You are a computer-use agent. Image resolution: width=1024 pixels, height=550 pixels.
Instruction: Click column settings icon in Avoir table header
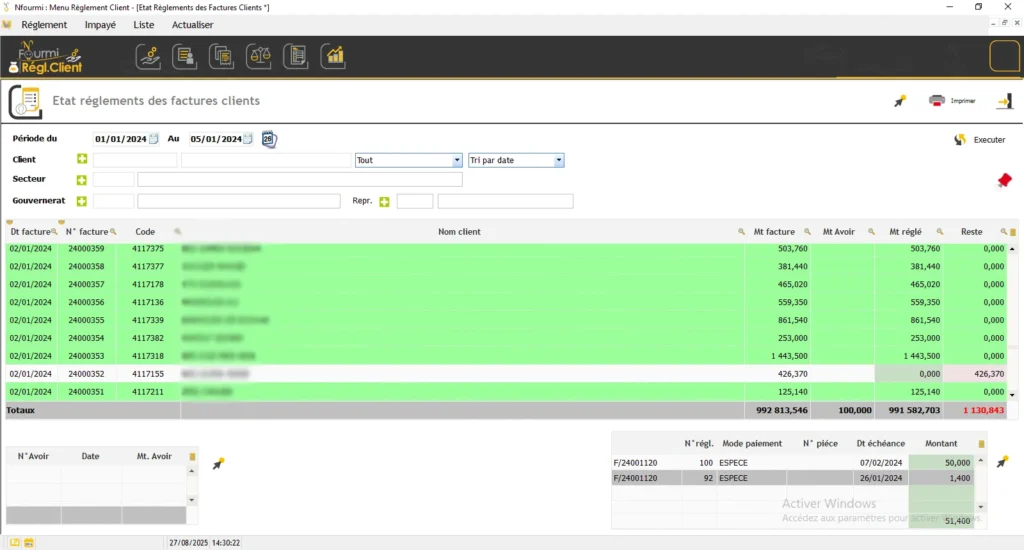(192, 457)
